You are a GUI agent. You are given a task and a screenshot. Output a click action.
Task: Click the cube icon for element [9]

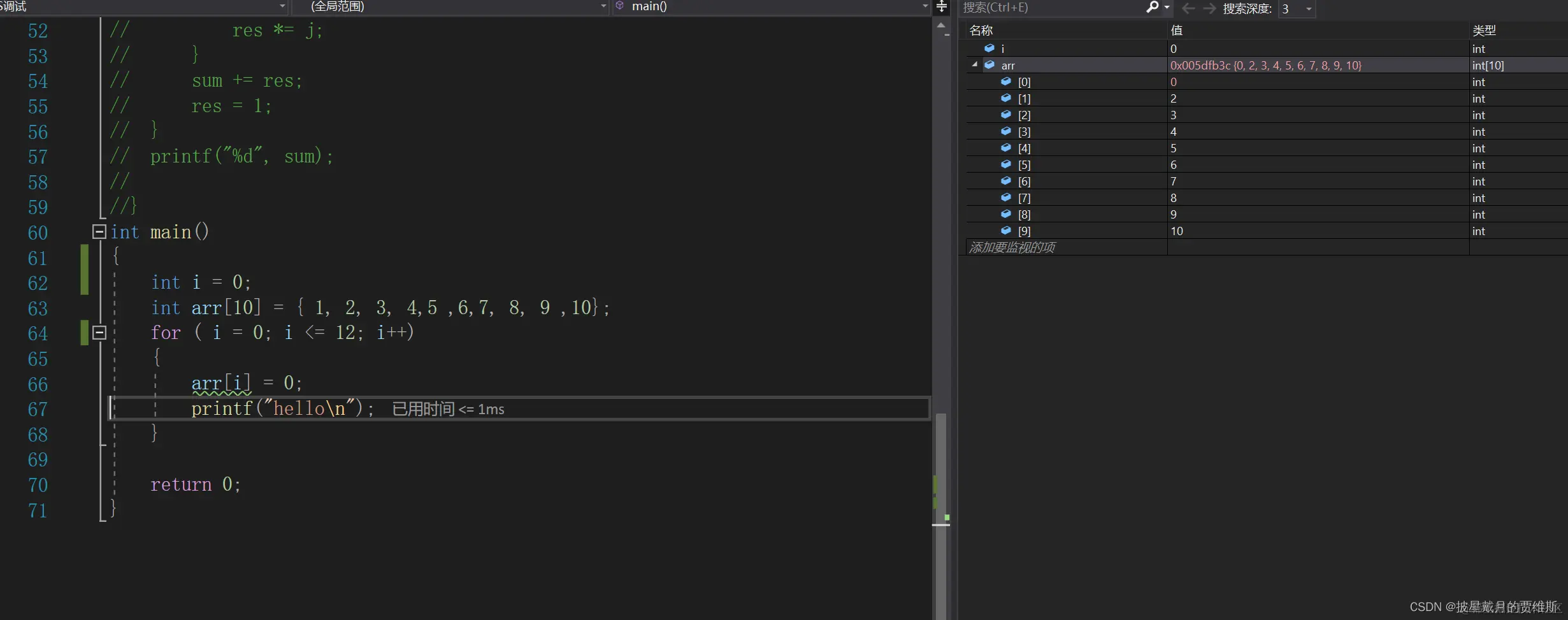click(1006, 231)
